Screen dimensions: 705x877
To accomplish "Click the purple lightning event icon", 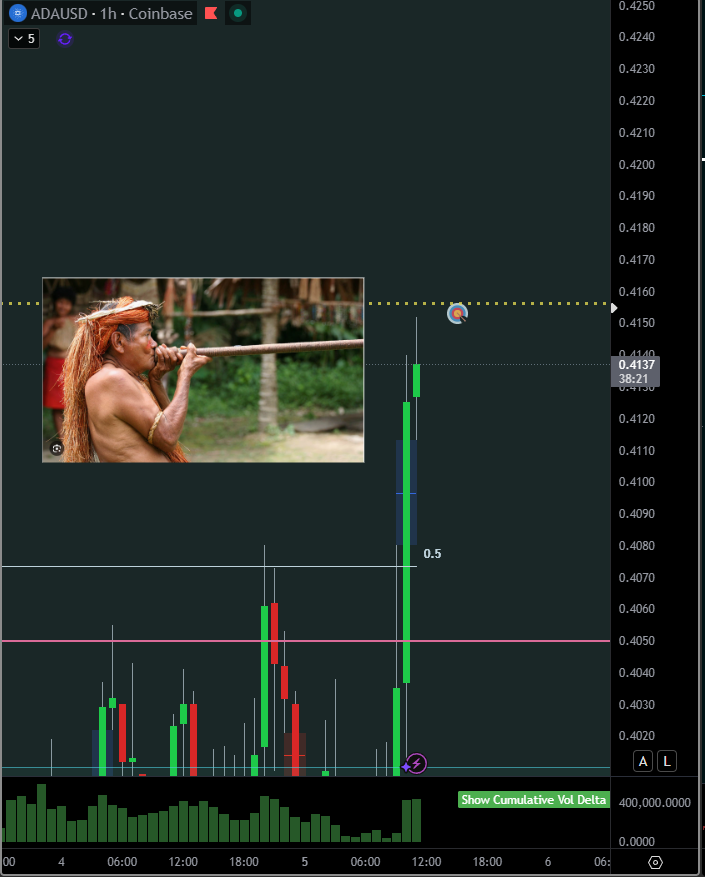I will 417,763.
